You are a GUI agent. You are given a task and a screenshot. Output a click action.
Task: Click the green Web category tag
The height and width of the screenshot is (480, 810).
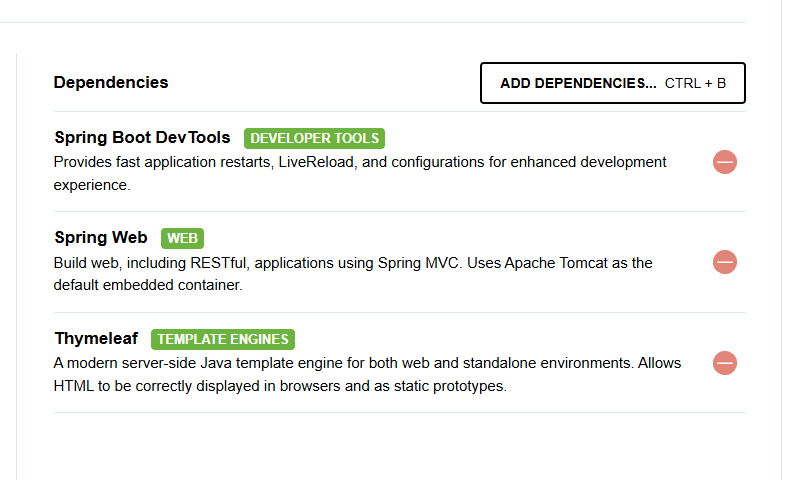[x=182, y=238]
